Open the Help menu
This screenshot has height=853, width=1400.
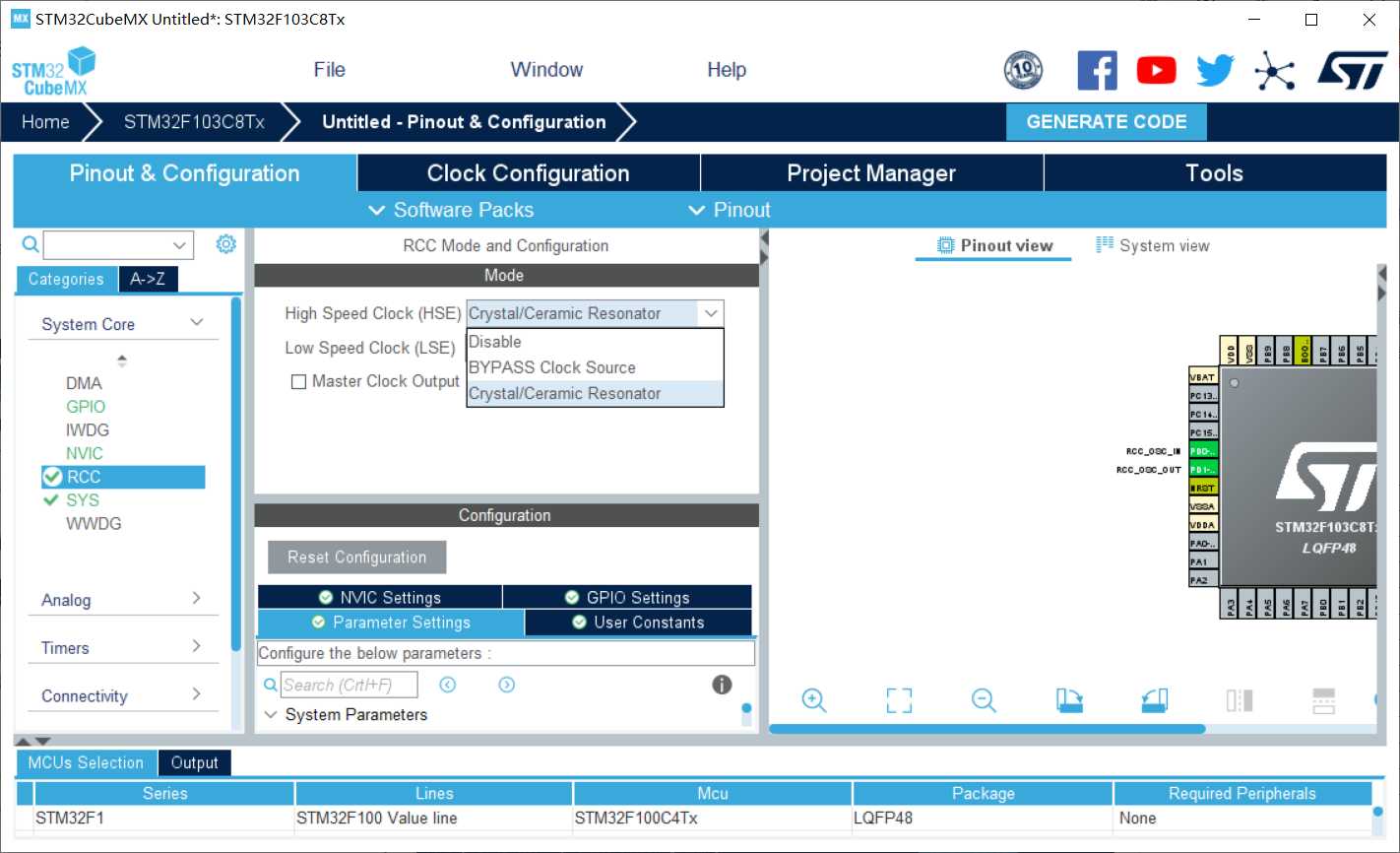pos(727,70)
